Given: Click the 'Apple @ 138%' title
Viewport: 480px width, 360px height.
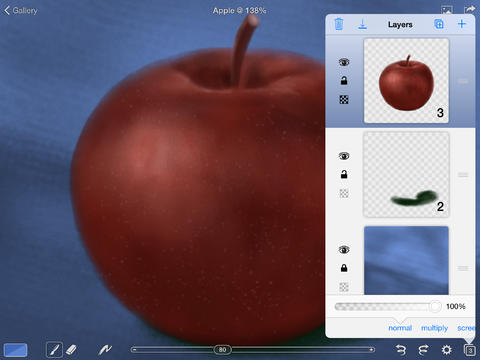Looking at the screenshot, I should [239, 10].
